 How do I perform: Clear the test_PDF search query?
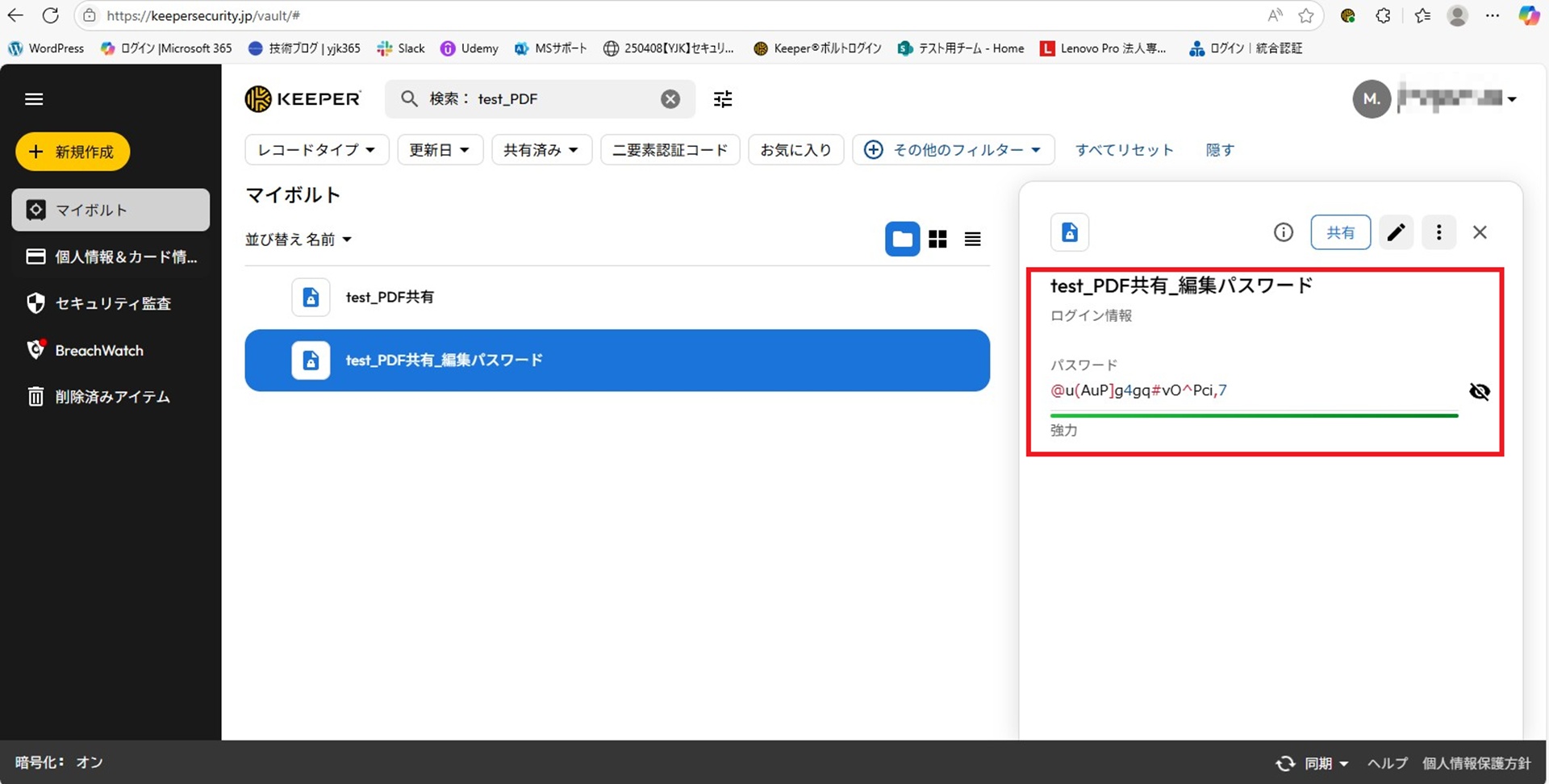point(670,99)
